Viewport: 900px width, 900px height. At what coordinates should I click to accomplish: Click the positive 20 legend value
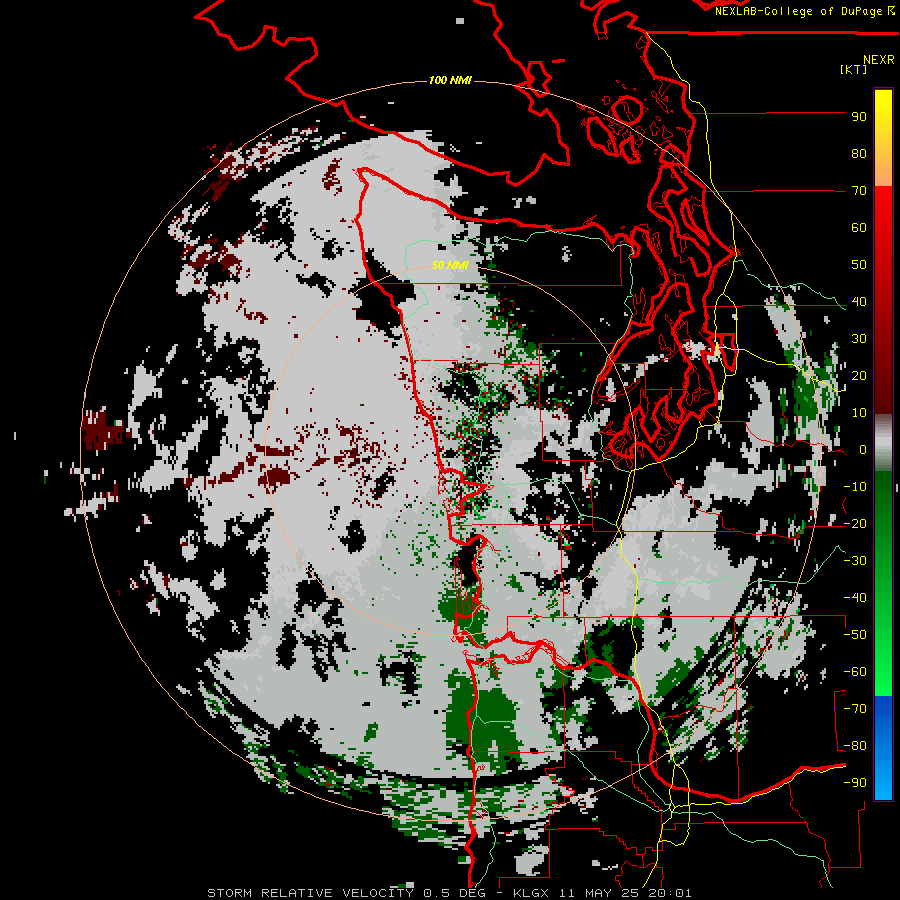(x=859, y=376)
